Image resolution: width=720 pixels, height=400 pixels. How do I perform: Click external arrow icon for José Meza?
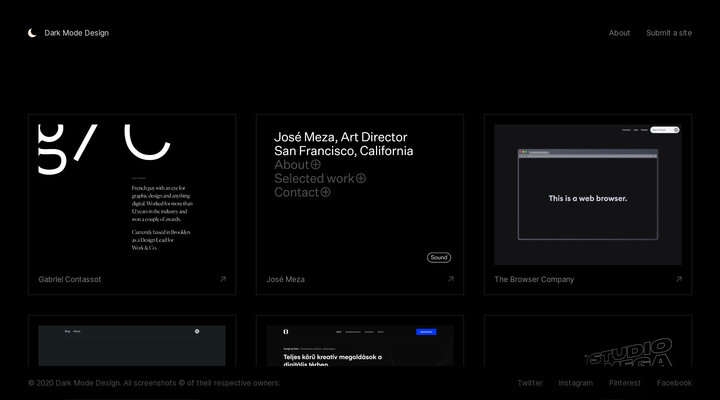coord(451,279)
